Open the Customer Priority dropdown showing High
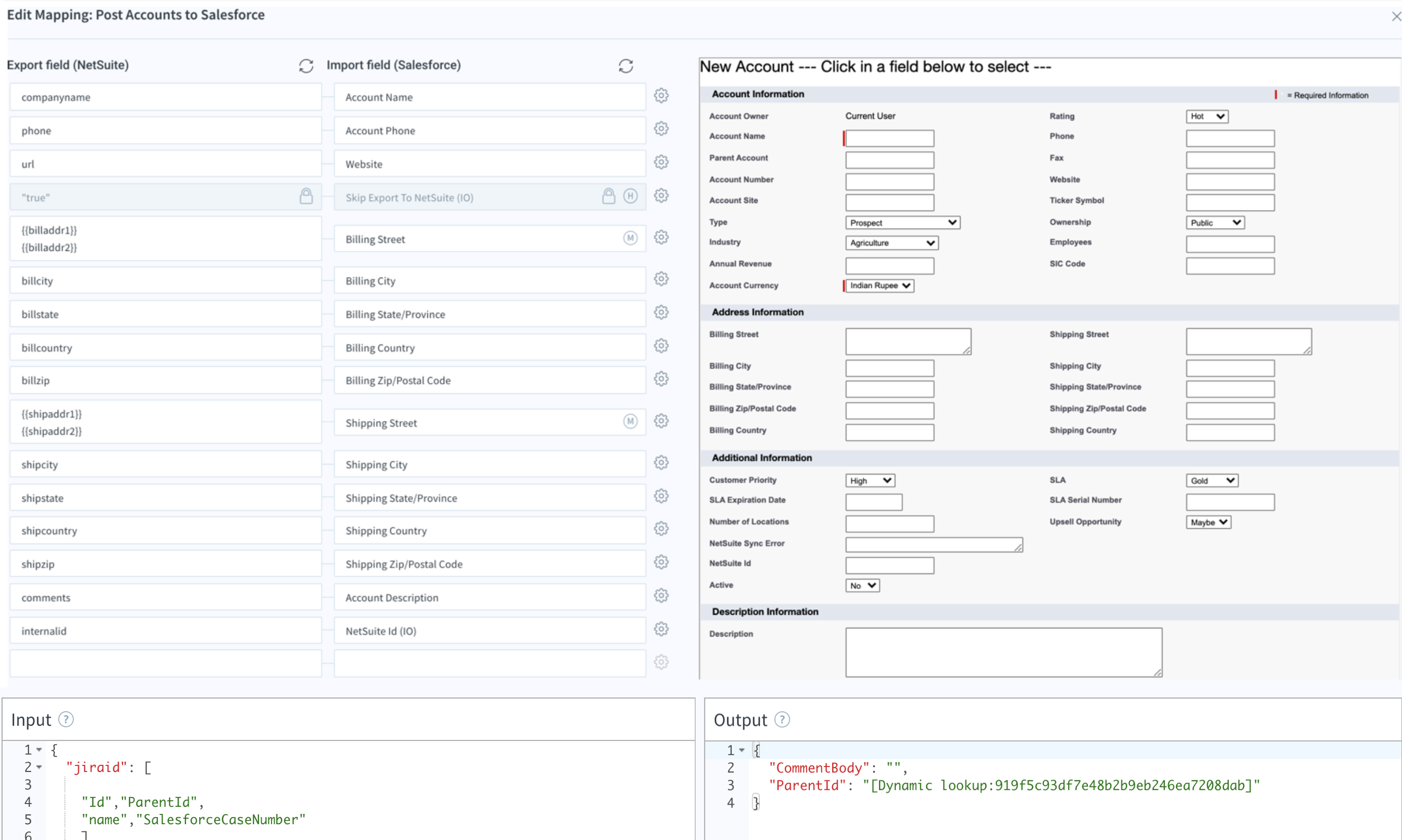The image size is (1402, 840). point(870,481)
